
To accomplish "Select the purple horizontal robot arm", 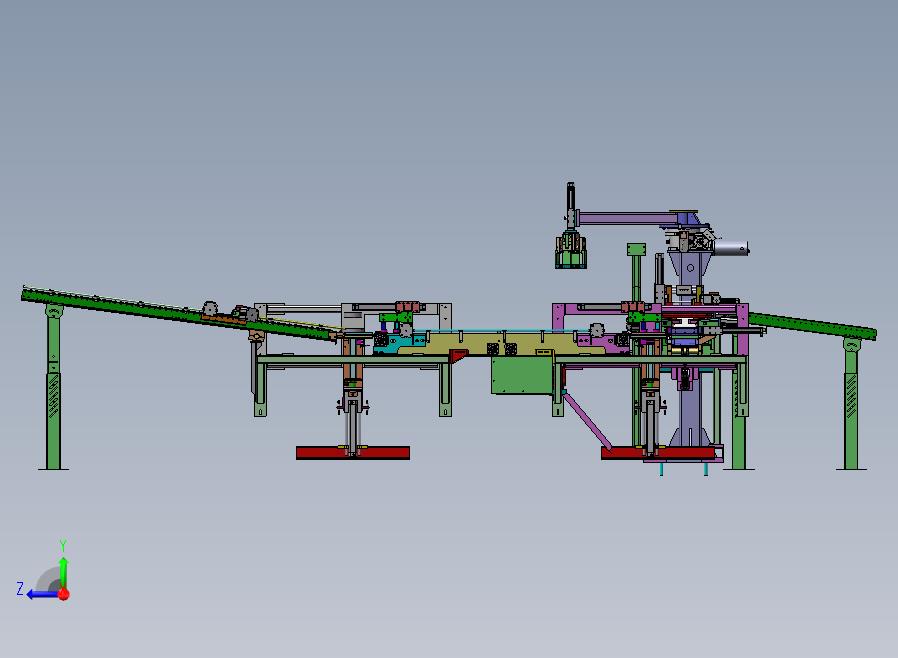I will (630, 218).
